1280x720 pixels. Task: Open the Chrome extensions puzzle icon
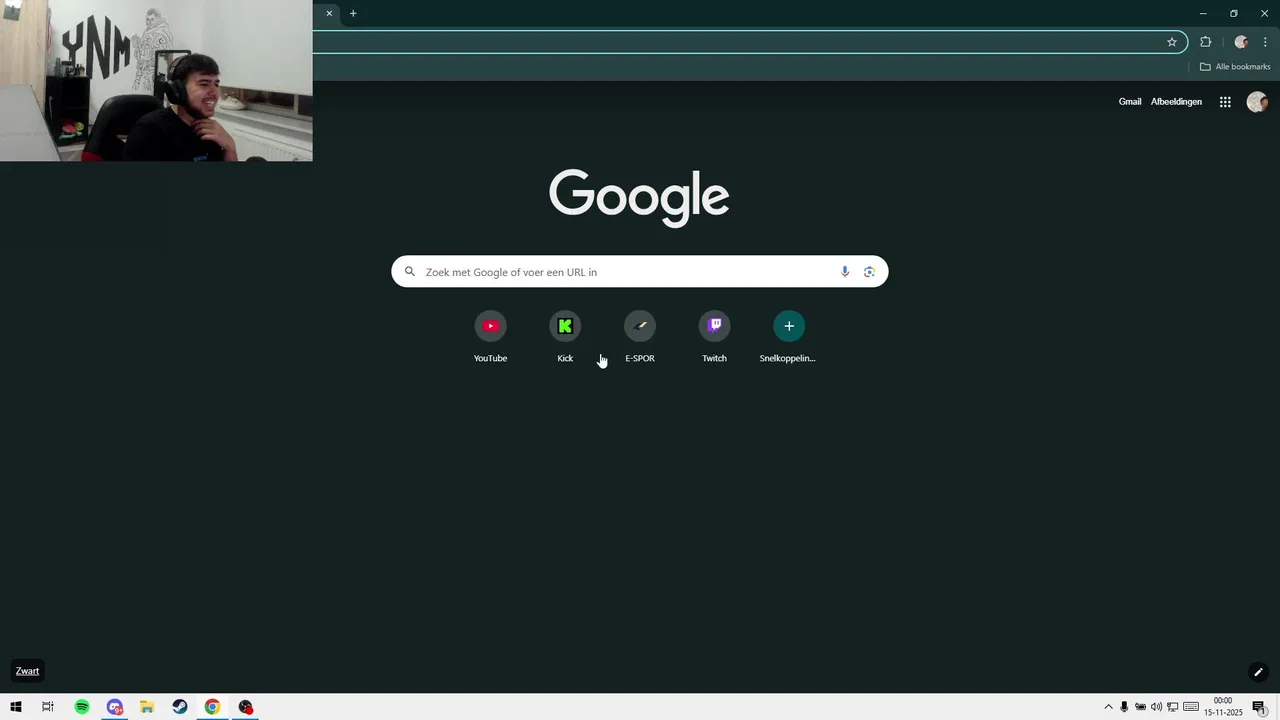click(x=1205, y=42)
